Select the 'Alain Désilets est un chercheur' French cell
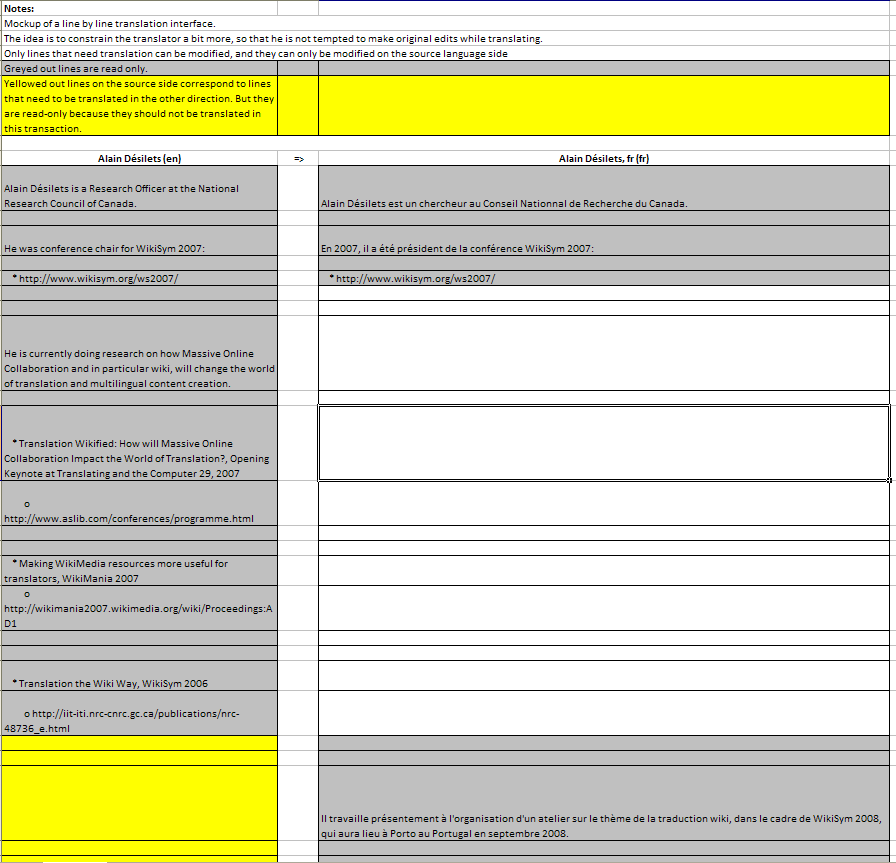Image resolution: width=896 pixels, height=863 pixels. (604, 189)
